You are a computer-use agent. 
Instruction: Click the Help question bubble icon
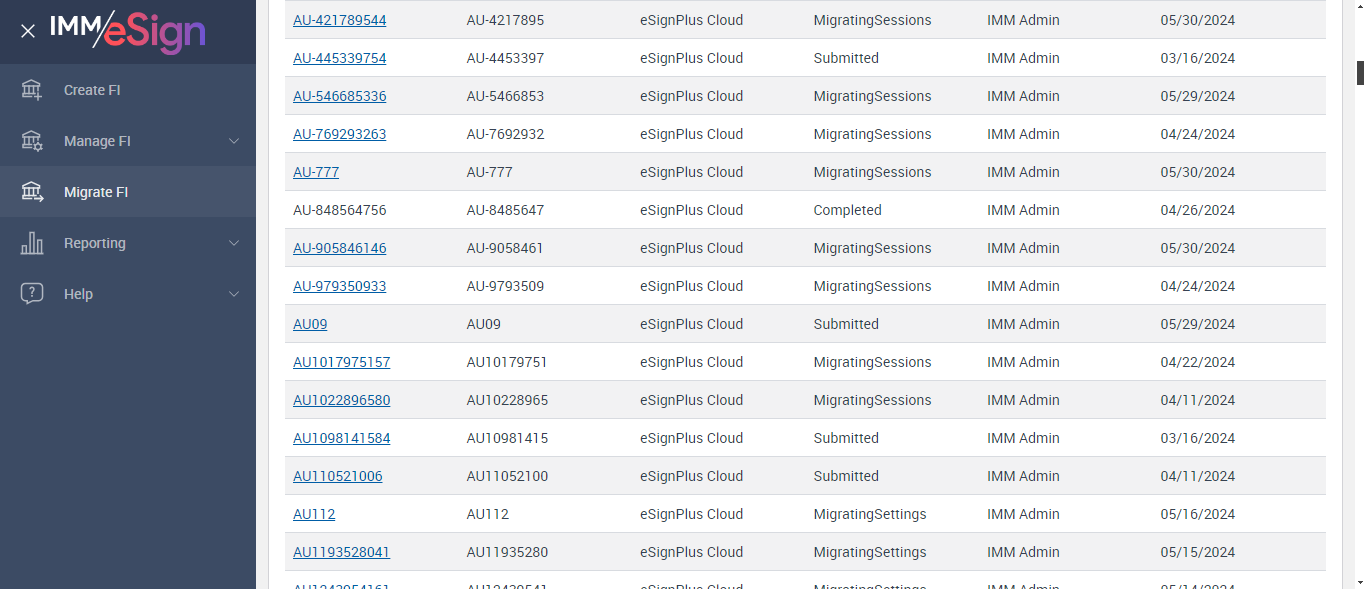click(x=32, y=294)
